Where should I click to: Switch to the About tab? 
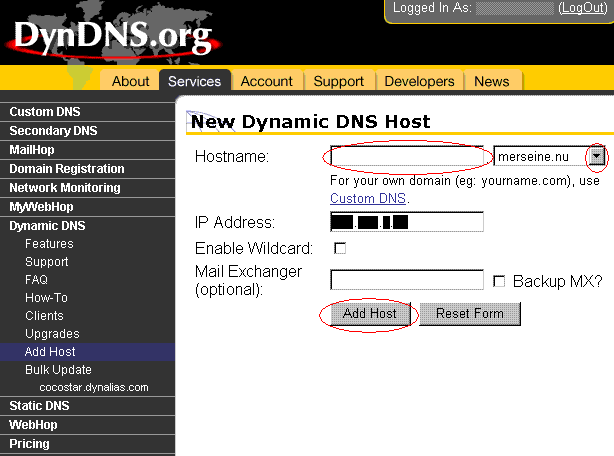[130, 82]
